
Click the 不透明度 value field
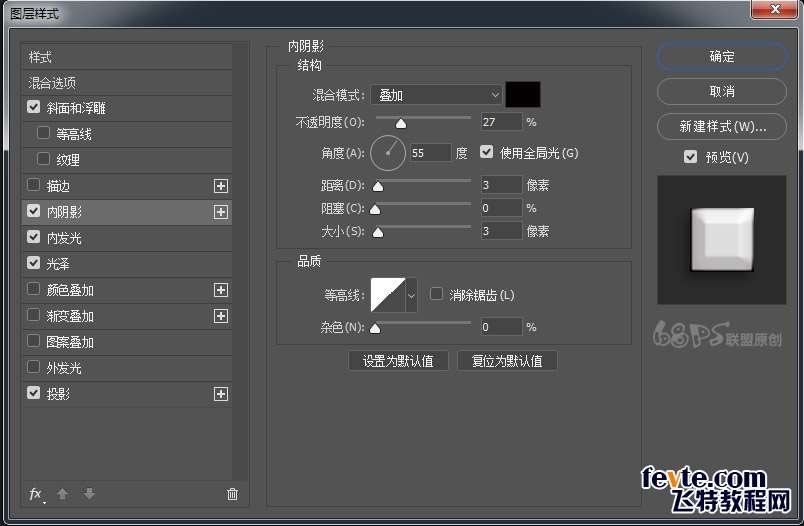click(501, 122)
